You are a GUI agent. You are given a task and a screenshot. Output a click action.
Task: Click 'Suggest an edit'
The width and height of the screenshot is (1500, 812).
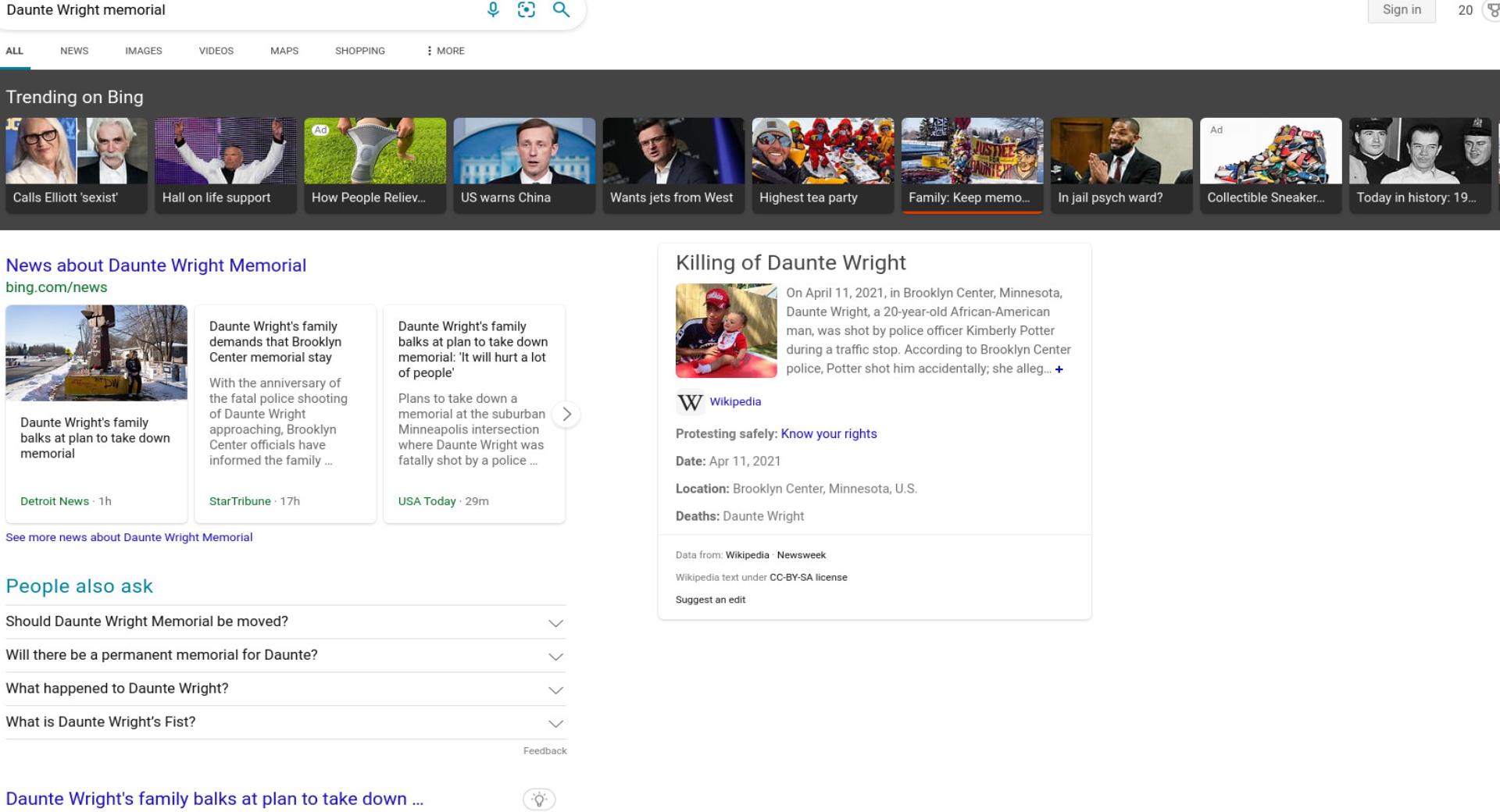point(710,600)
